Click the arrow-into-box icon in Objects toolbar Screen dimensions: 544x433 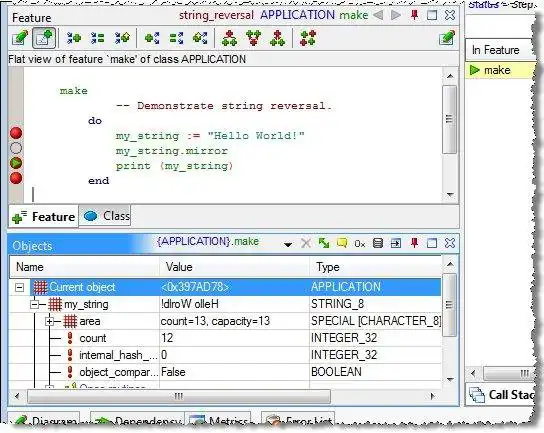(396, 243)
